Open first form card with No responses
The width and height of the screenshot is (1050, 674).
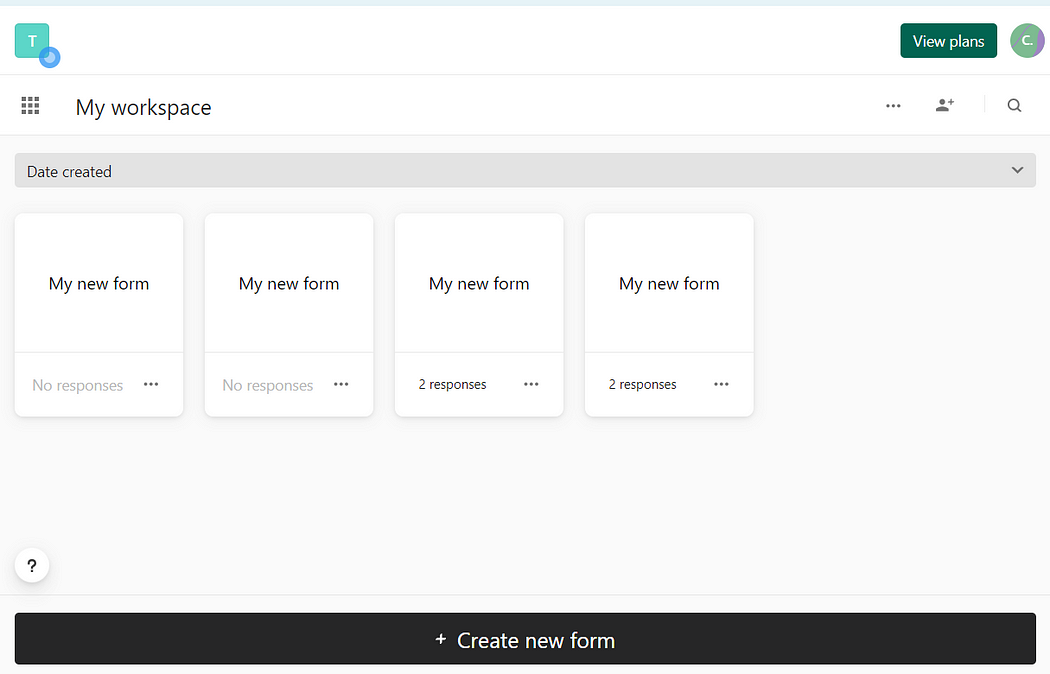[99, 315]
